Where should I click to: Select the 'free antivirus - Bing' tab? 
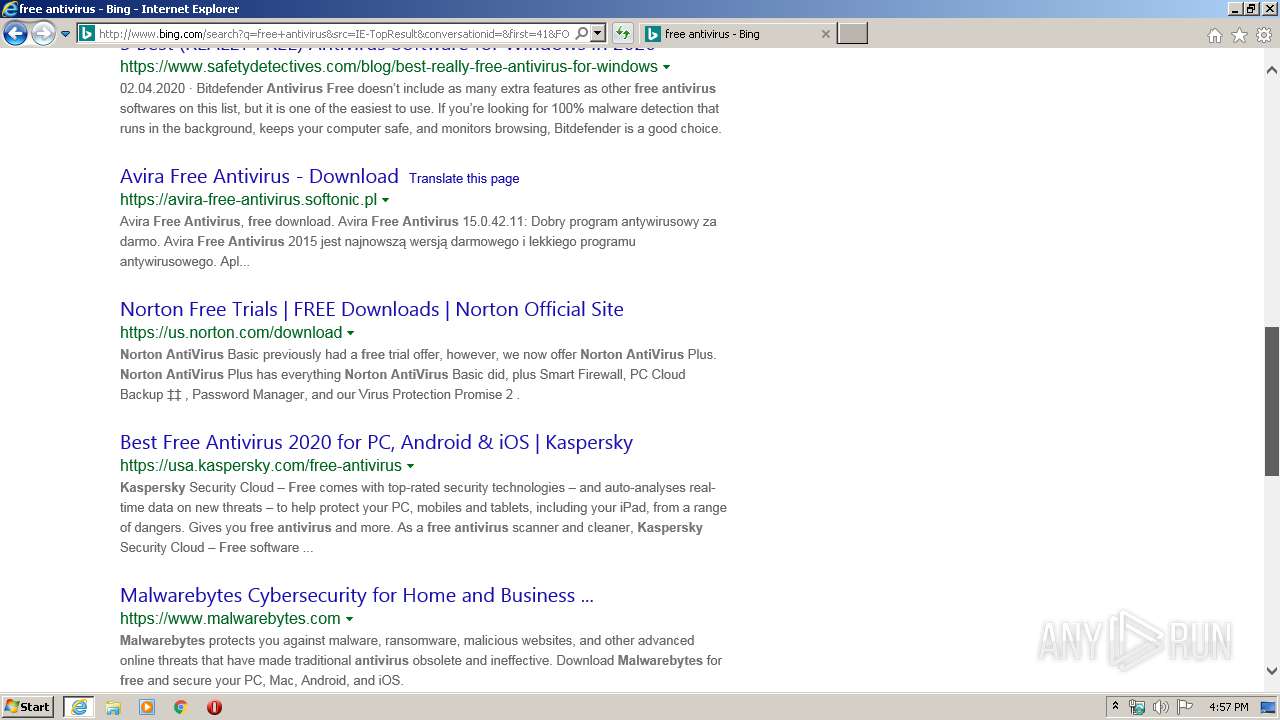[737, 34]
